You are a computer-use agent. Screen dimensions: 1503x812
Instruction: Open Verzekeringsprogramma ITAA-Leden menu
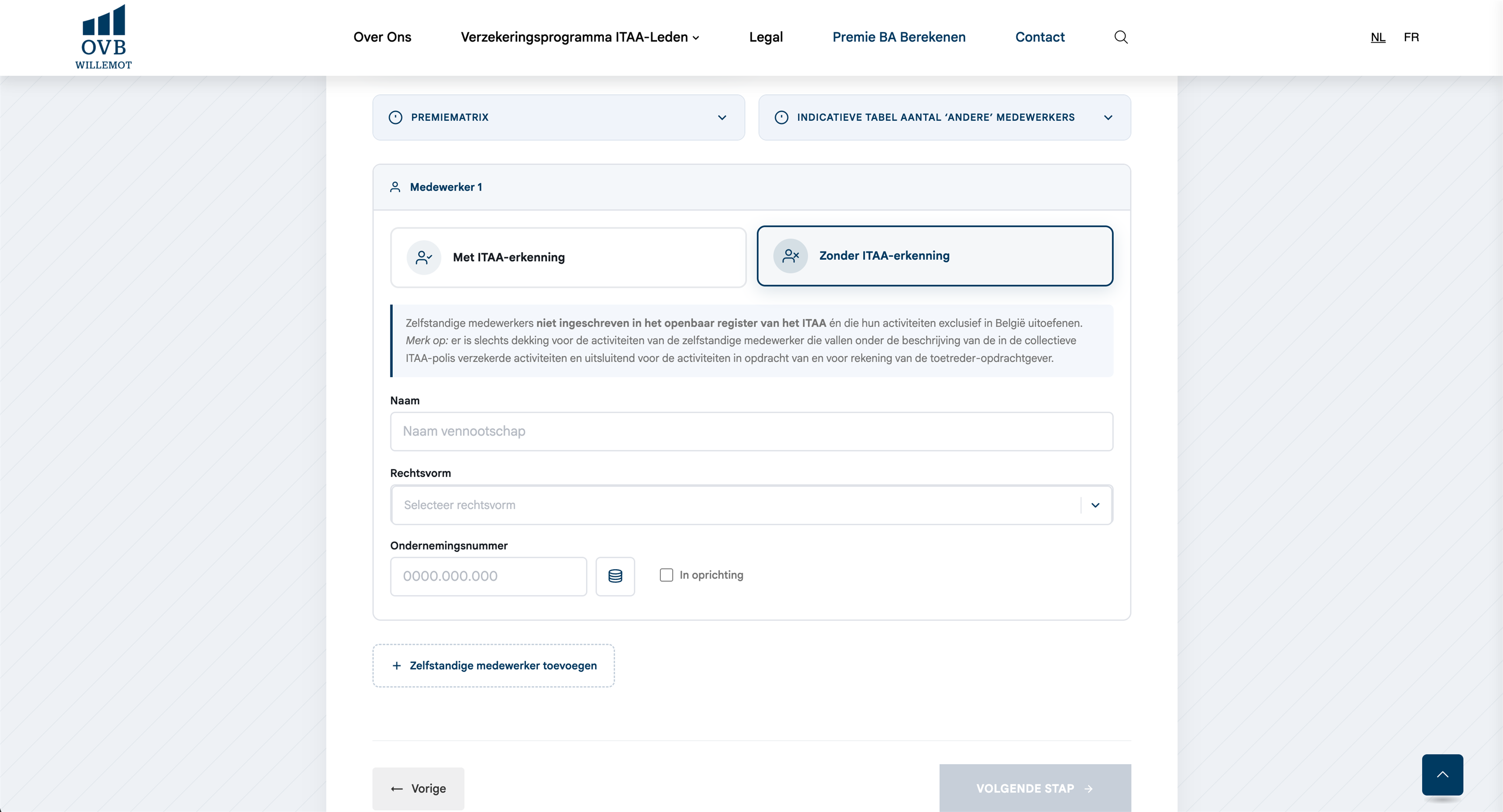580,37
